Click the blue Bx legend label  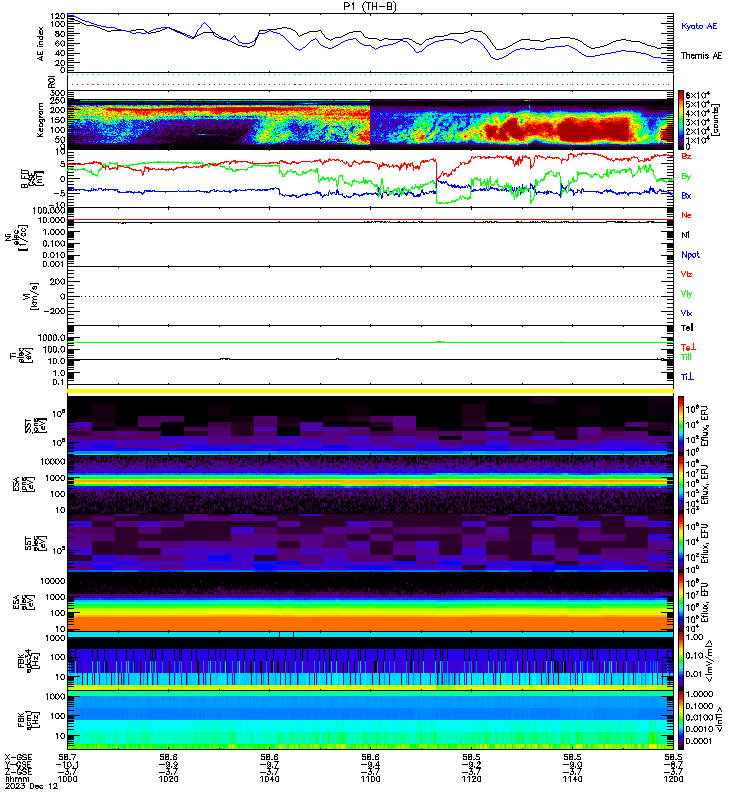click(x=686, y=195)
